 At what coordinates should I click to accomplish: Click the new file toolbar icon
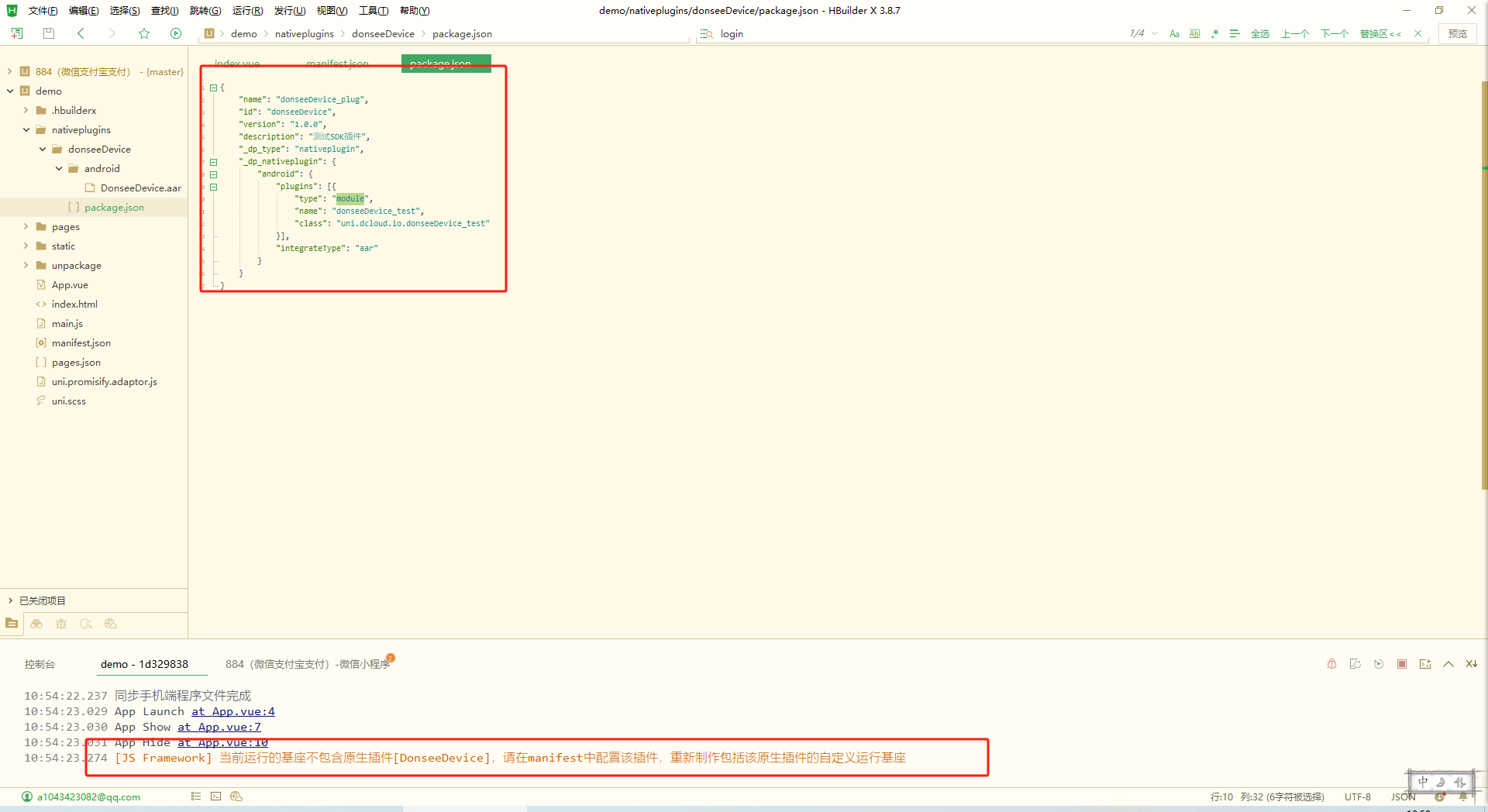17,33
